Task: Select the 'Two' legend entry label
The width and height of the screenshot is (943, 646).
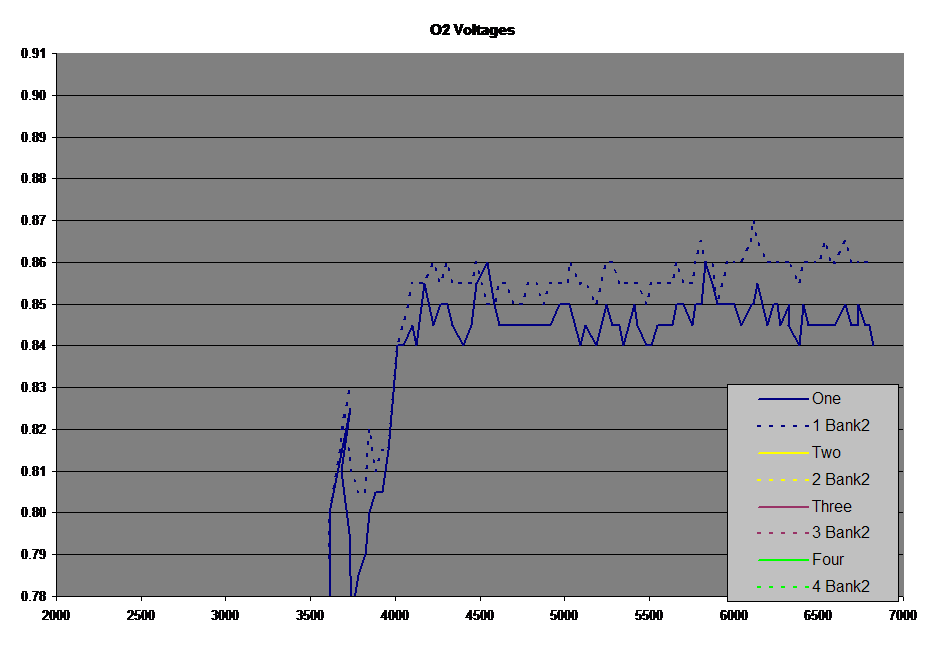Action: click(826, 453)
